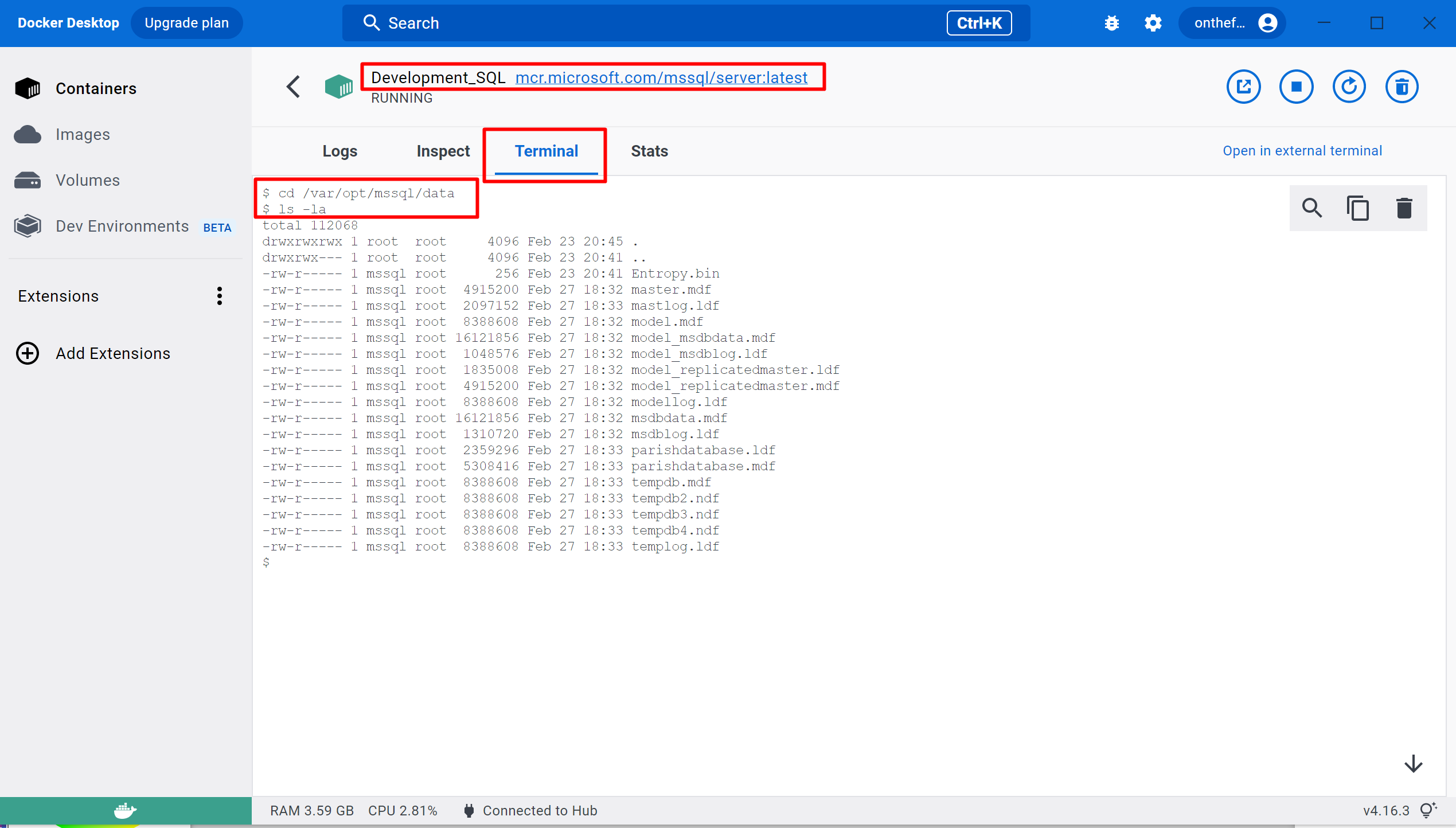The image size is (1456, 828).
Task: Click the BETA badge
Action: [217, 228]
